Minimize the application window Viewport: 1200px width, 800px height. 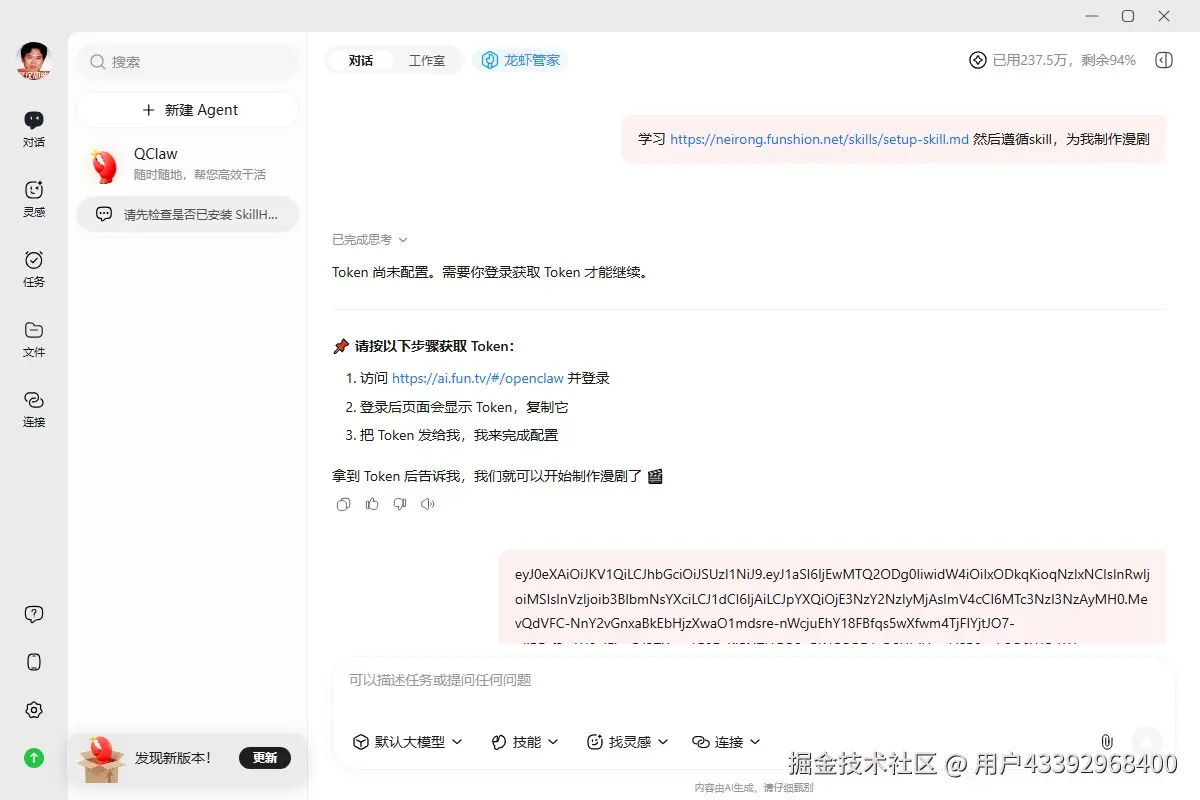[1092, 16]
